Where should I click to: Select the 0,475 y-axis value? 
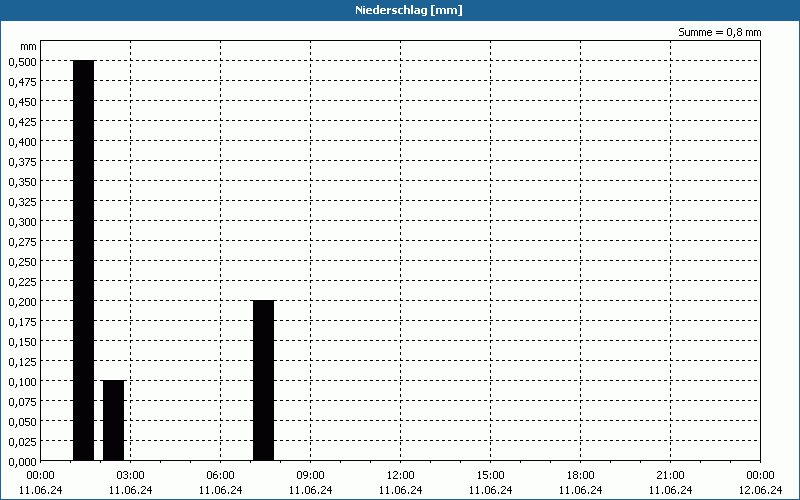[23, 82]
